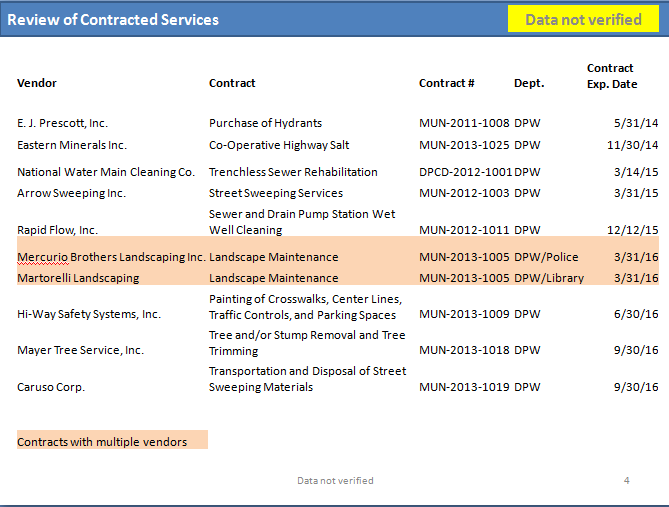The height and width of the screenshot is (507, 669).
Task: Click the Mayer Tree Service expiration date
Action: coord(636,350)
